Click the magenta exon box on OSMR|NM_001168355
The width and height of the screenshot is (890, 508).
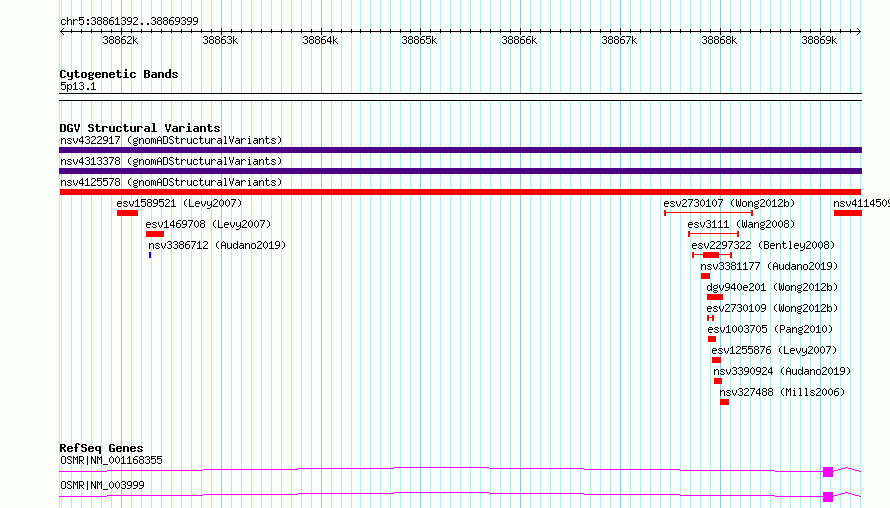[x=828, y=472]
